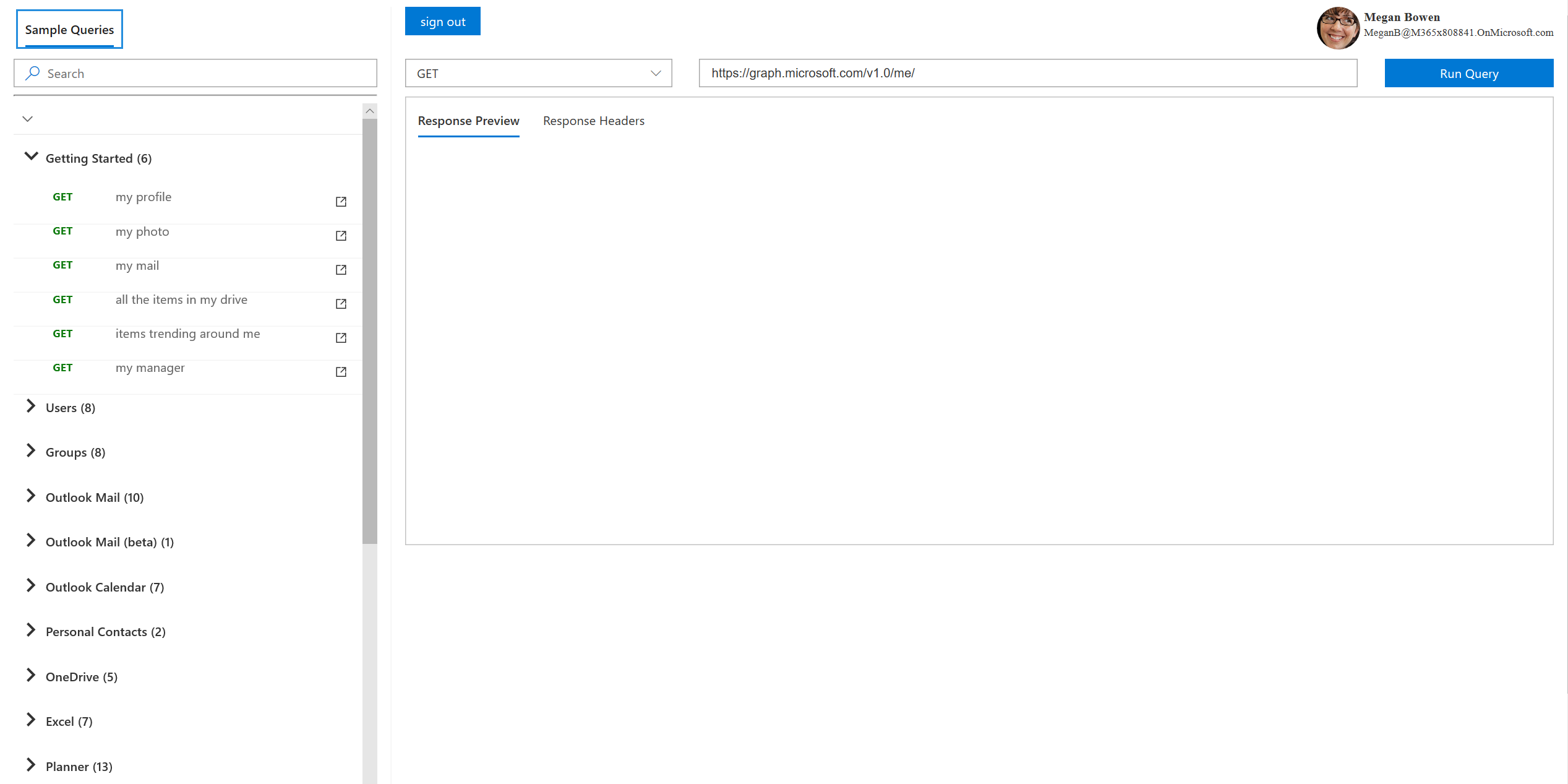Switch to the Response Headers tab
1568x784 pixels.
pyautogui.click(x=593, y=121)
